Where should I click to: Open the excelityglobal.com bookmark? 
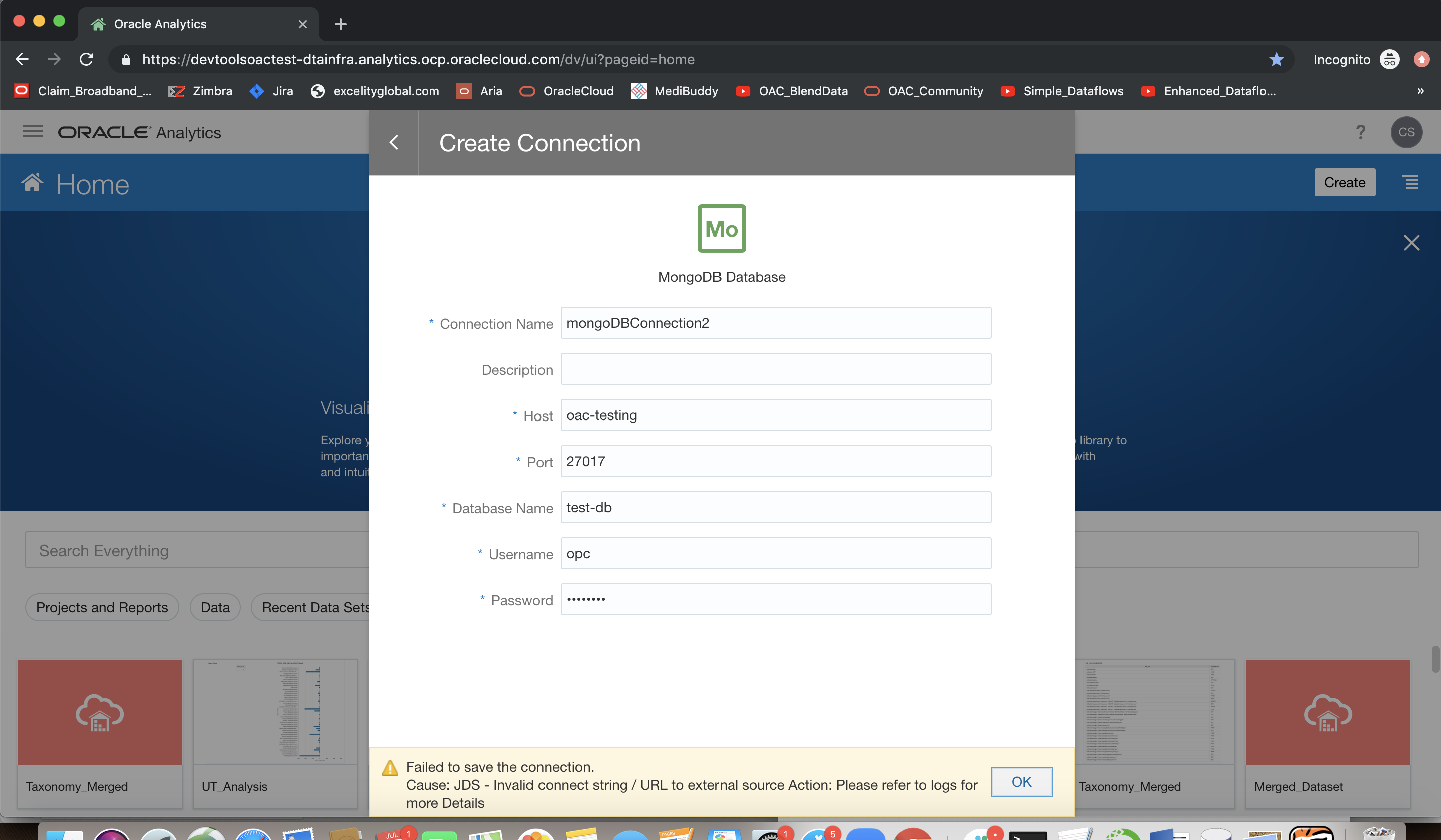(x=375, y=91)
